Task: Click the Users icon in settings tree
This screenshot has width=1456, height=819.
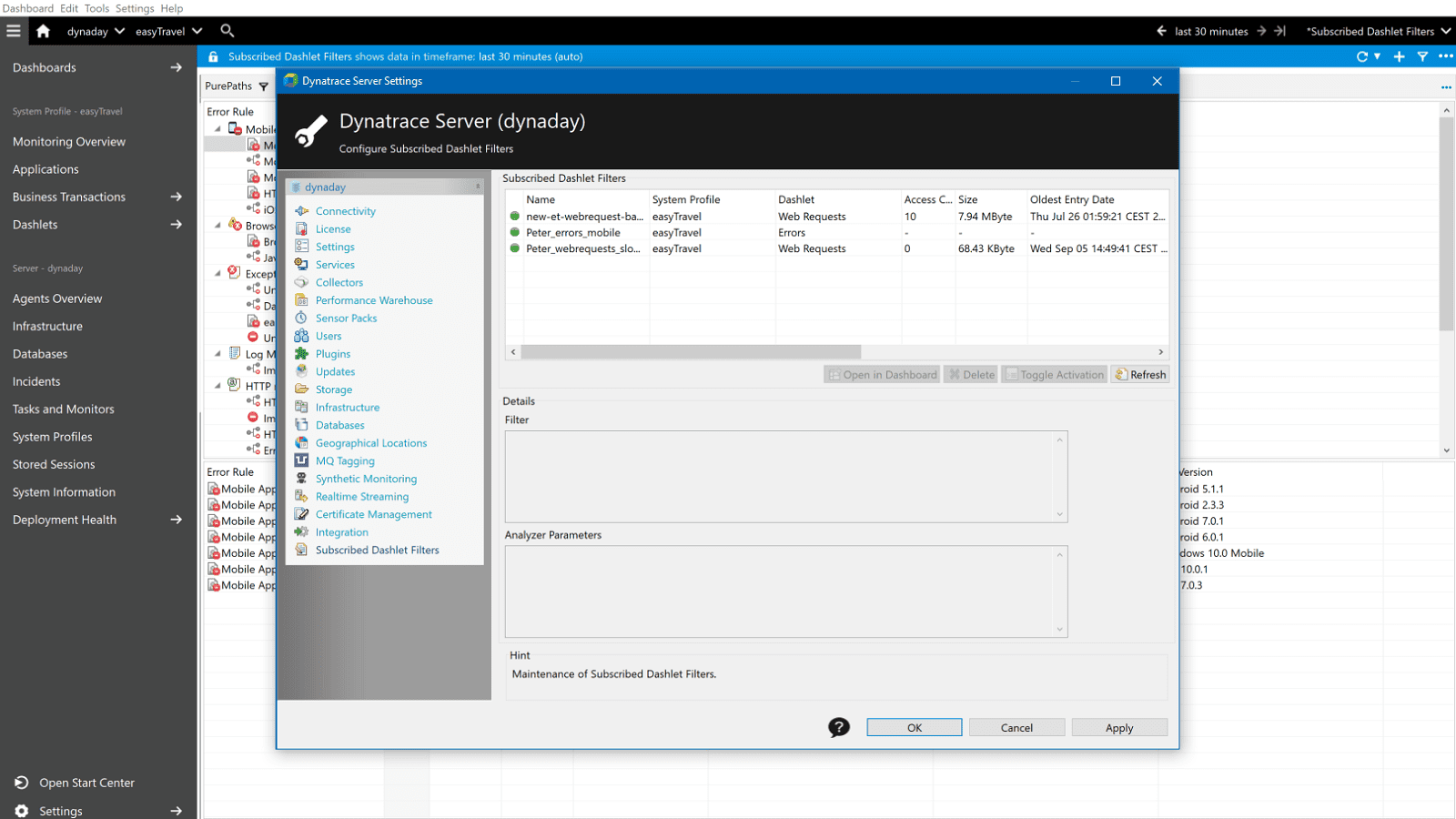Action: [x=302, y=336]
